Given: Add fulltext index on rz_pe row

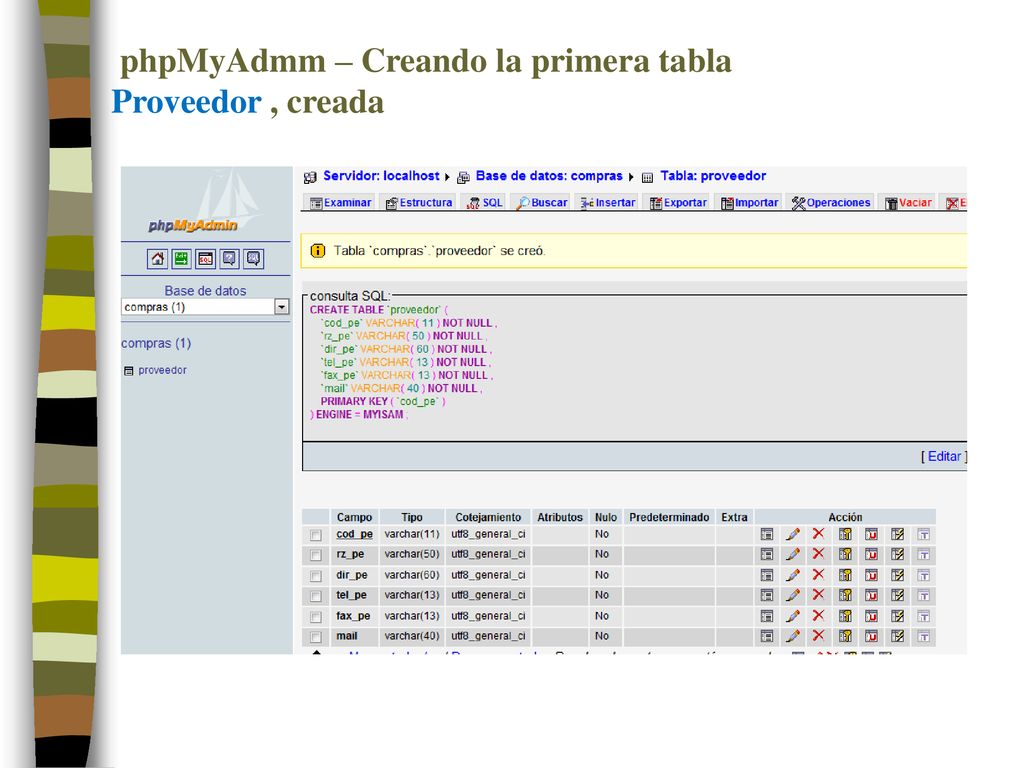Looking at the screenshot, I should click(923, 554).
